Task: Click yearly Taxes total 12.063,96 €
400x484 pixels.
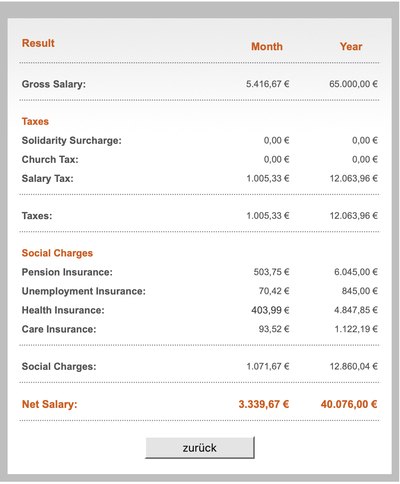Action: tap(354, 216)
